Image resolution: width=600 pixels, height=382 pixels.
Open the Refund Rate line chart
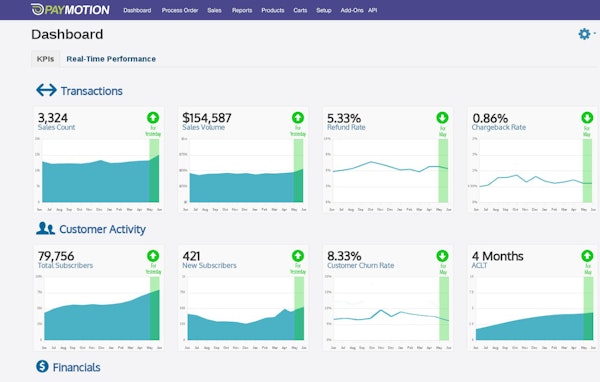pyautogui.click(x=388, y=174)
